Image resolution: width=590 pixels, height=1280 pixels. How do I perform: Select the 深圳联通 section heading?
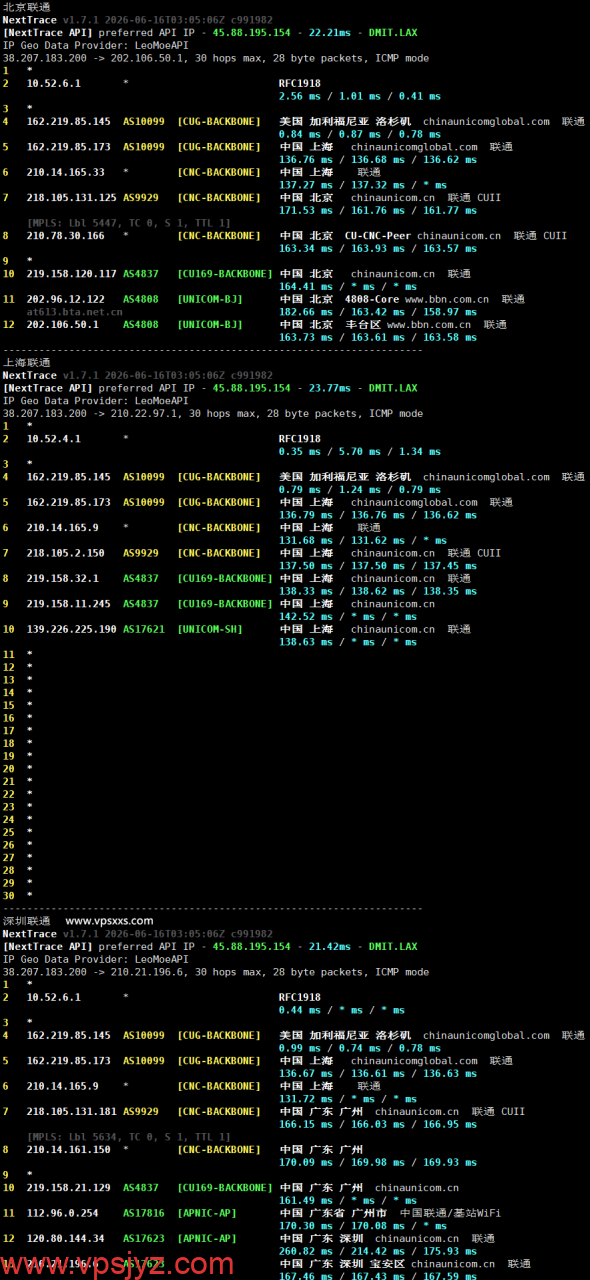click(x=26, y=921)
